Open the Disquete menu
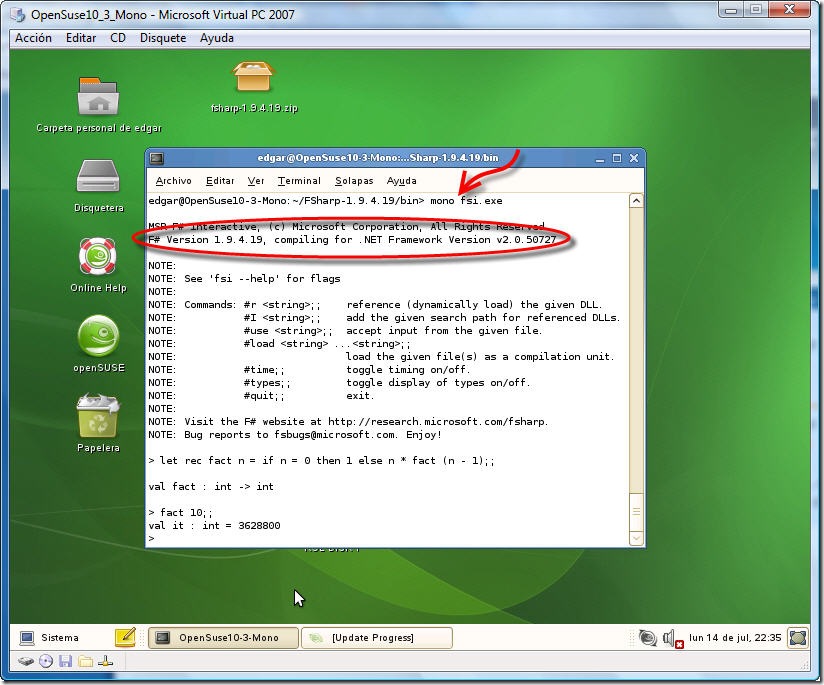The height and width of the screenshot is (685, 824). tap(163, 38)
